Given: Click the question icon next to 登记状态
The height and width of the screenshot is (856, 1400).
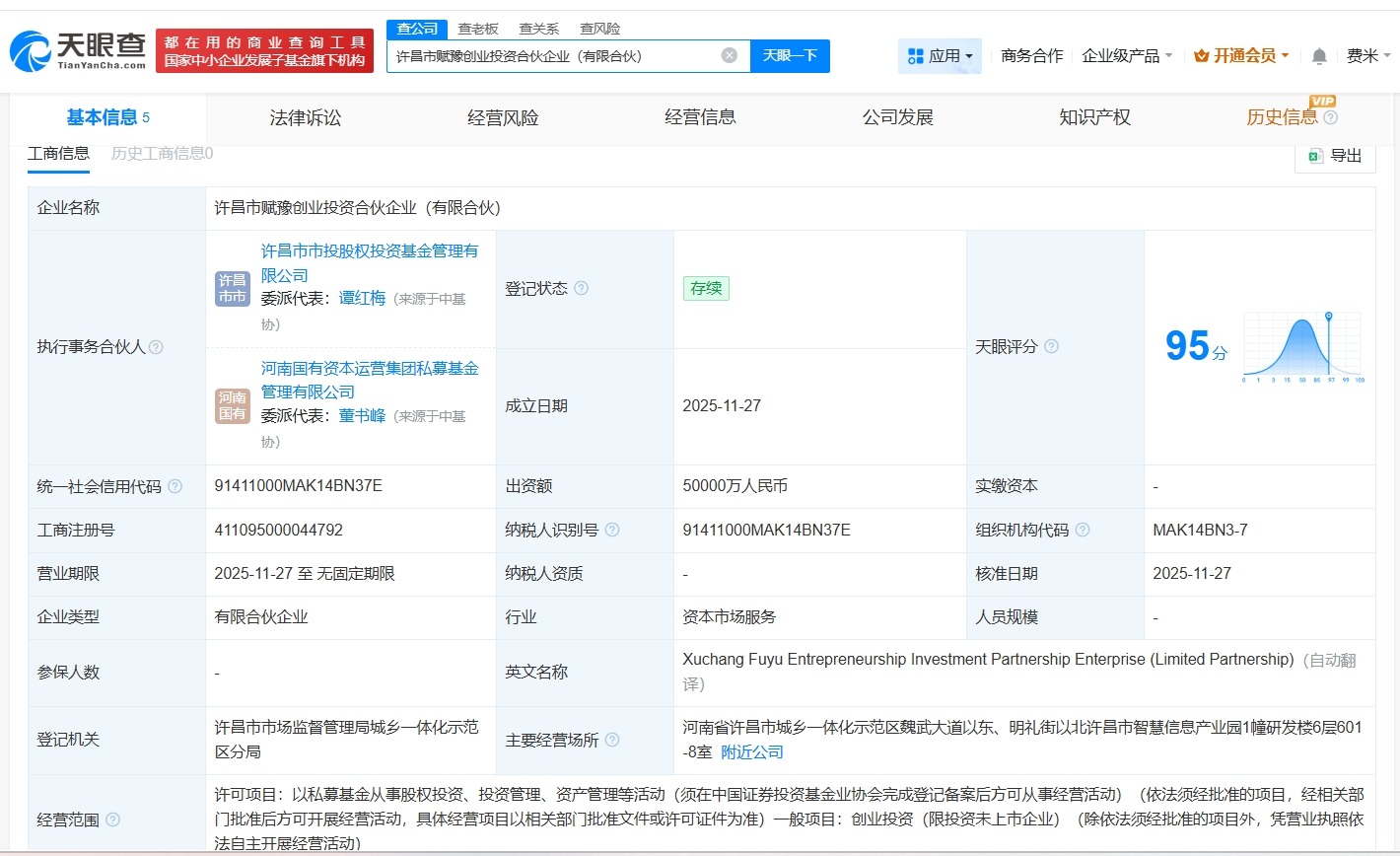Looking at the screenshot, I should click(x=582, y=288).
